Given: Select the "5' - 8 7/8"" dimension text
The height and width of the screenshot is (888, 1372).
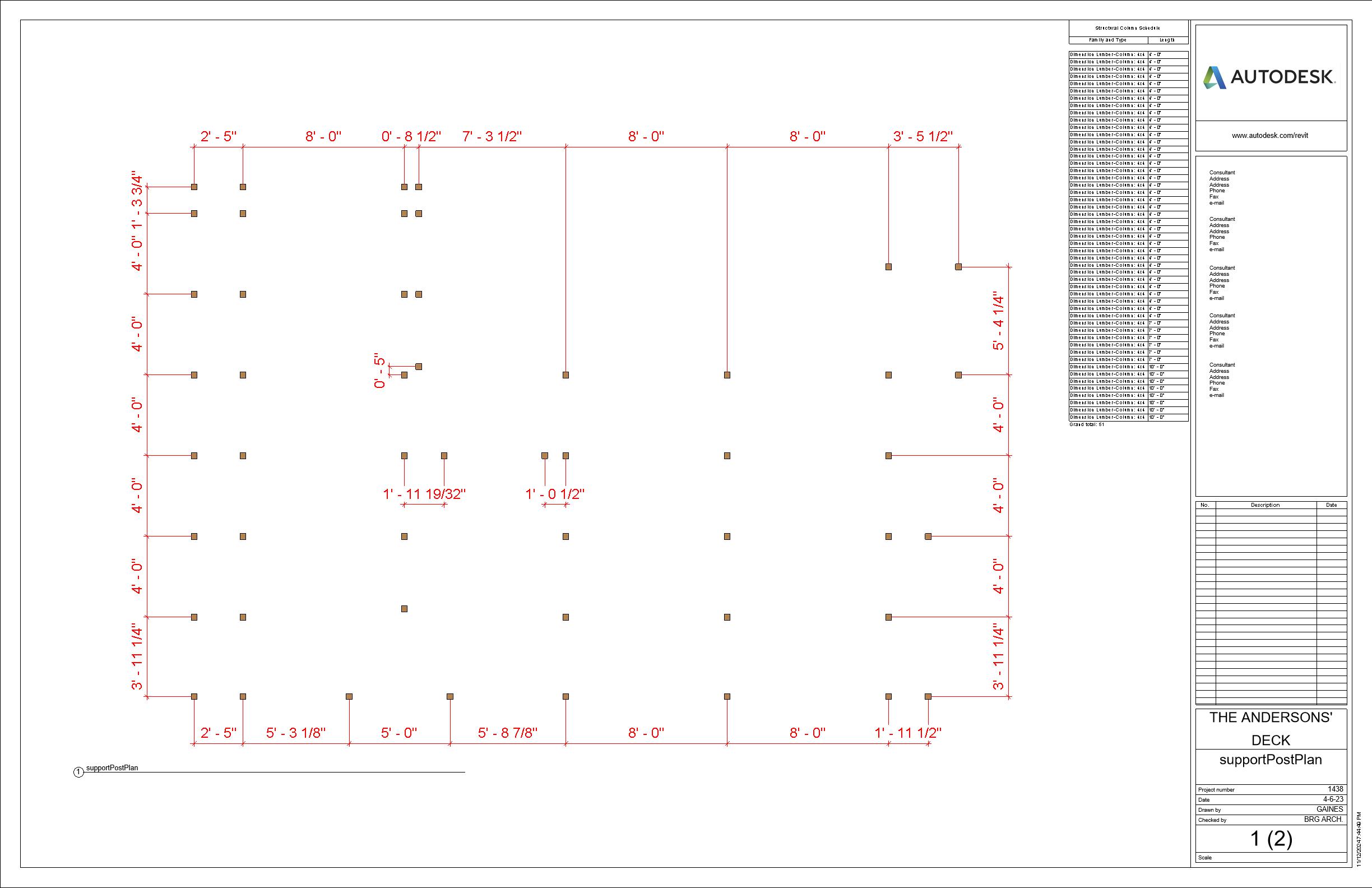Looking at the screenshot, I should click(507, 733).
